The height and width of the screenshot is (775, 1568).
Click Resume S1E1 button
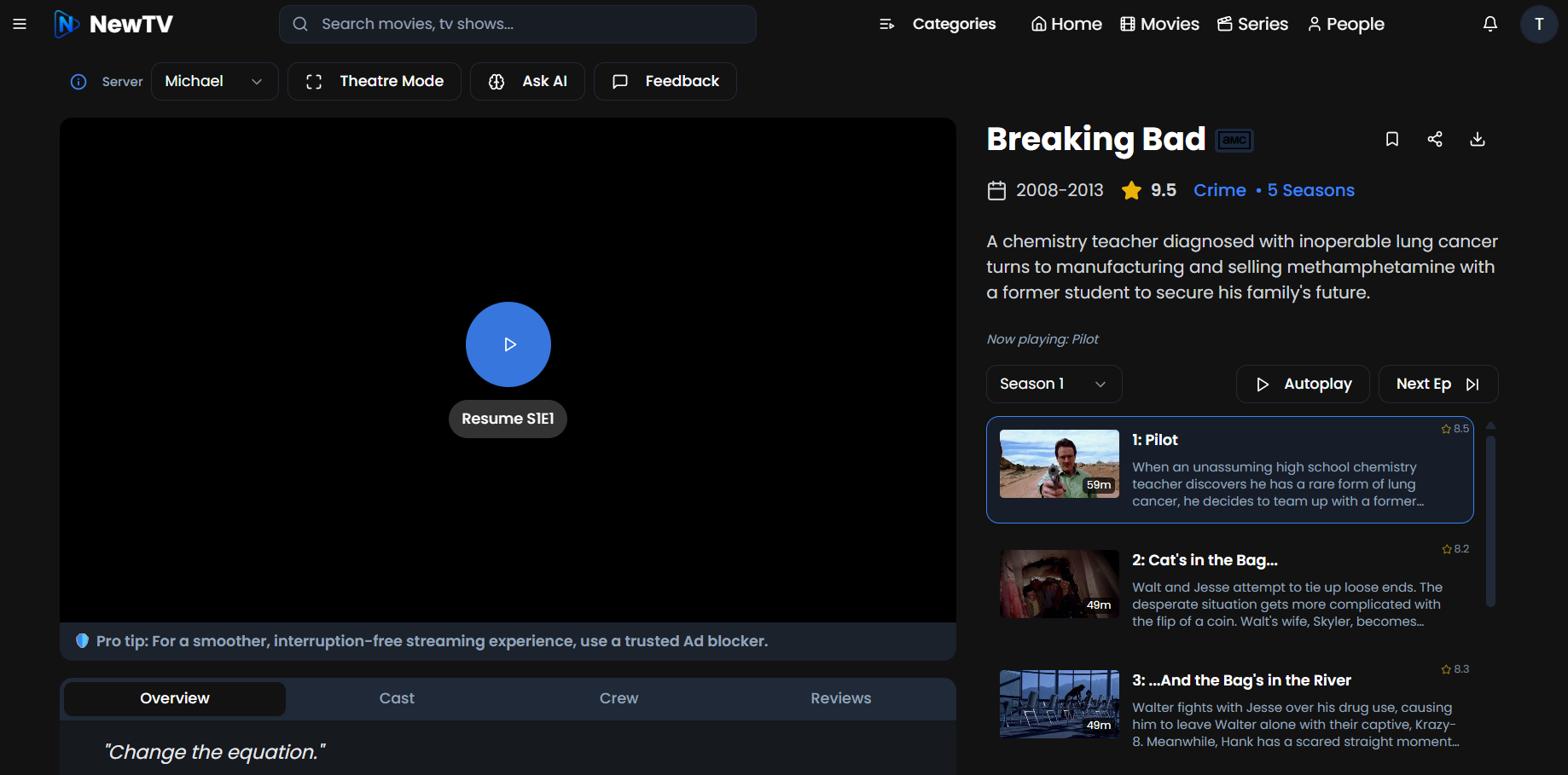[x=508, y=419]
